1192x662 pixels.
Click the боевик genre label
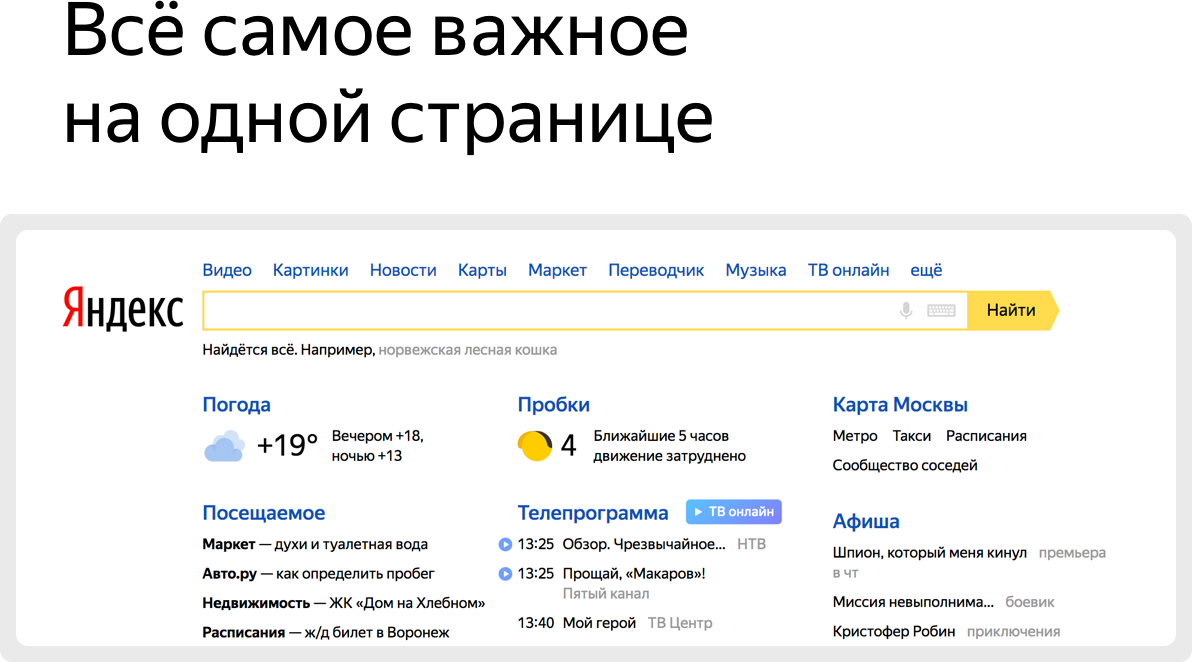click(1030, 602)
